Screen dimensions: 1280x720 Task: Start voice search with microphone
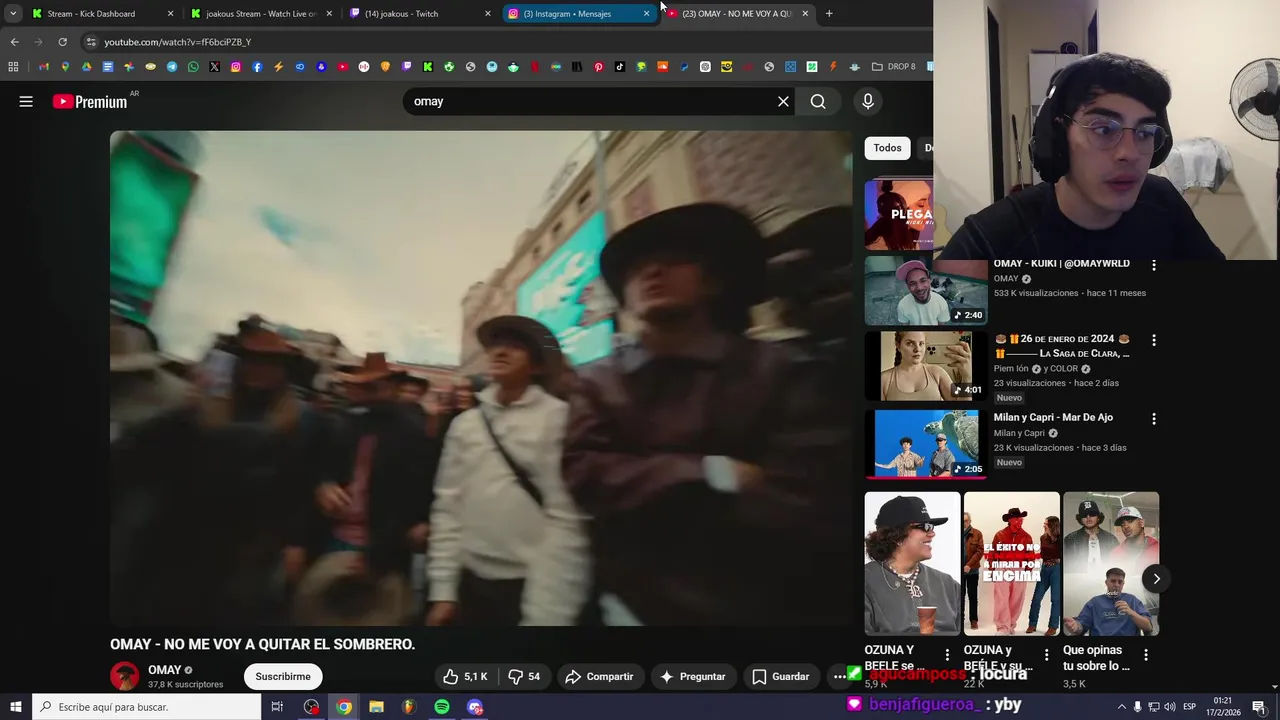868,101
